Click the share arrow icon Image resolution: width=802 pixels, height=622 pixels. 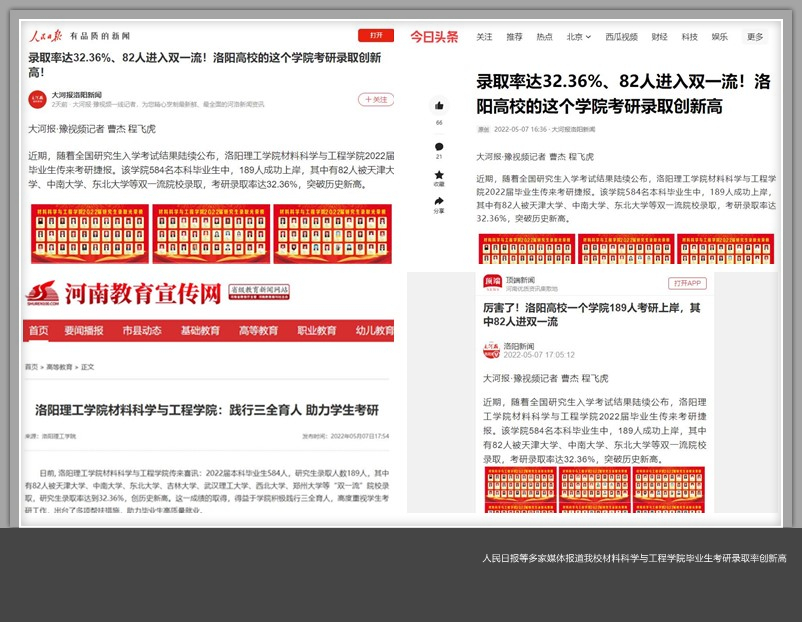(438, 202)
